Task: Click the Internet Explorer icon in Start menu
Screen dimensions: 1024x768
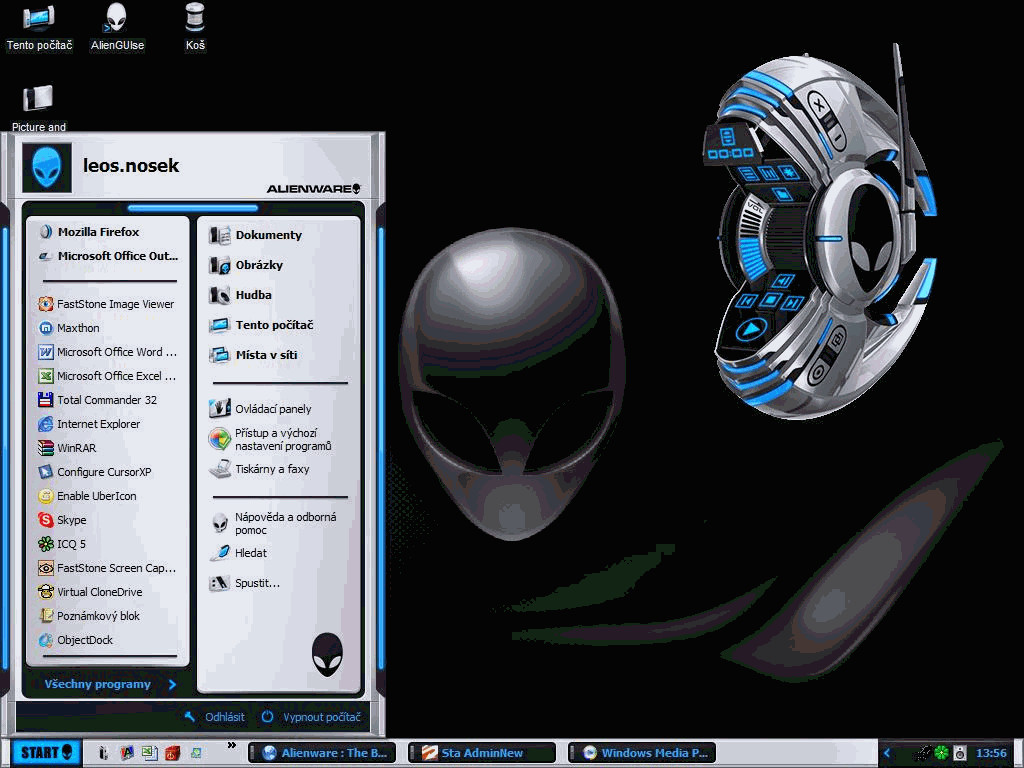Action: (x=45, y=424)
